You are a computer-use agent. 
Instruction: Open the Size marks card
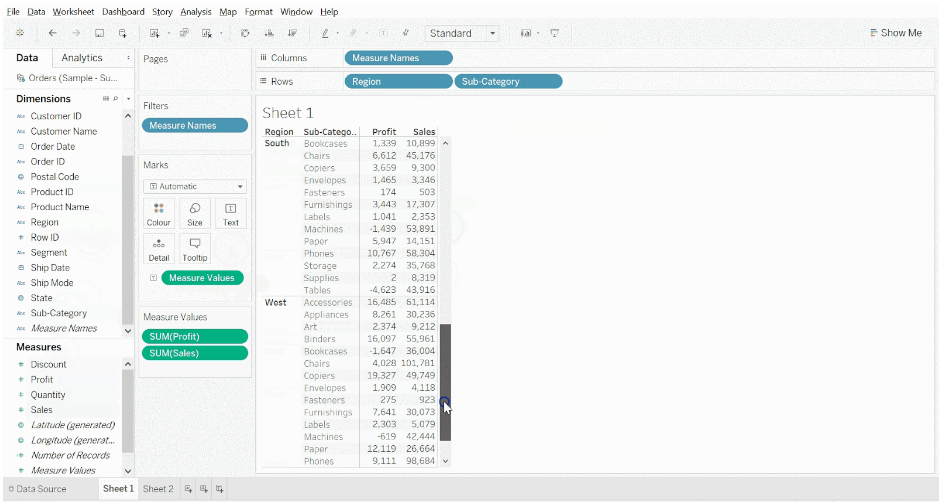pyautogui.click(x=195, y=214)
